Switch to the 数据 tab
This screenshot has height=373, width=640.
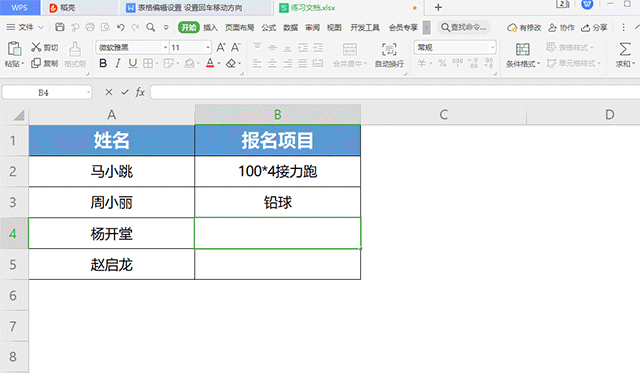[x=291, y=27]
